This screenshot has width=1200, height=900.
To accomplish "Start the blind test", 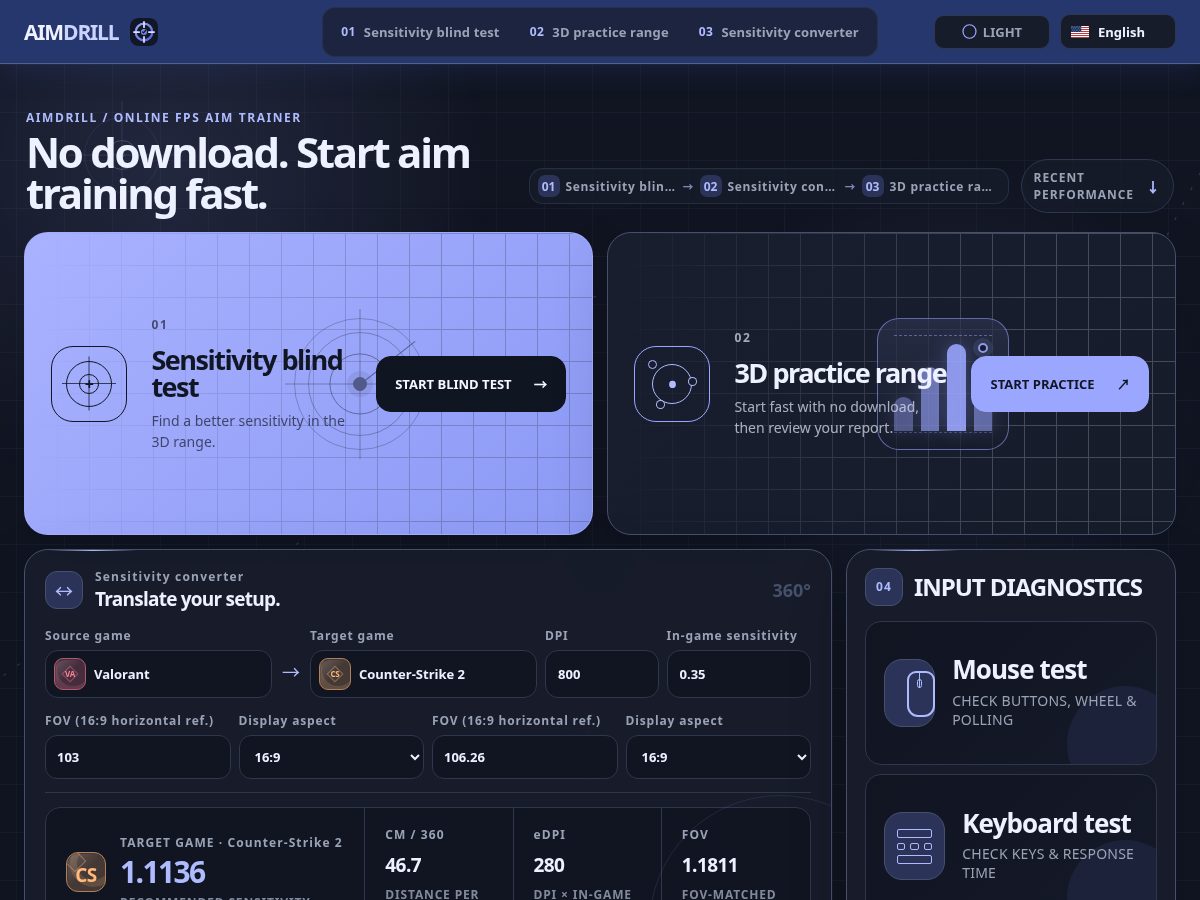I will coord(471,384).
